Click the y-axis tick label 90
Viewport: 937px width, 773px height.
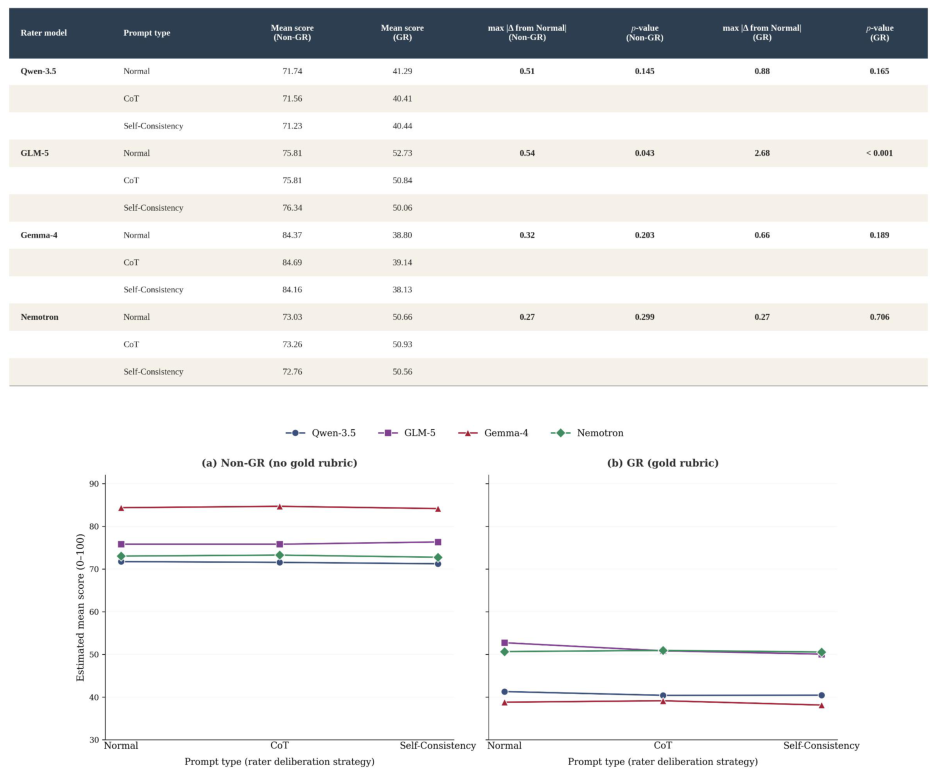pos(94,484)
